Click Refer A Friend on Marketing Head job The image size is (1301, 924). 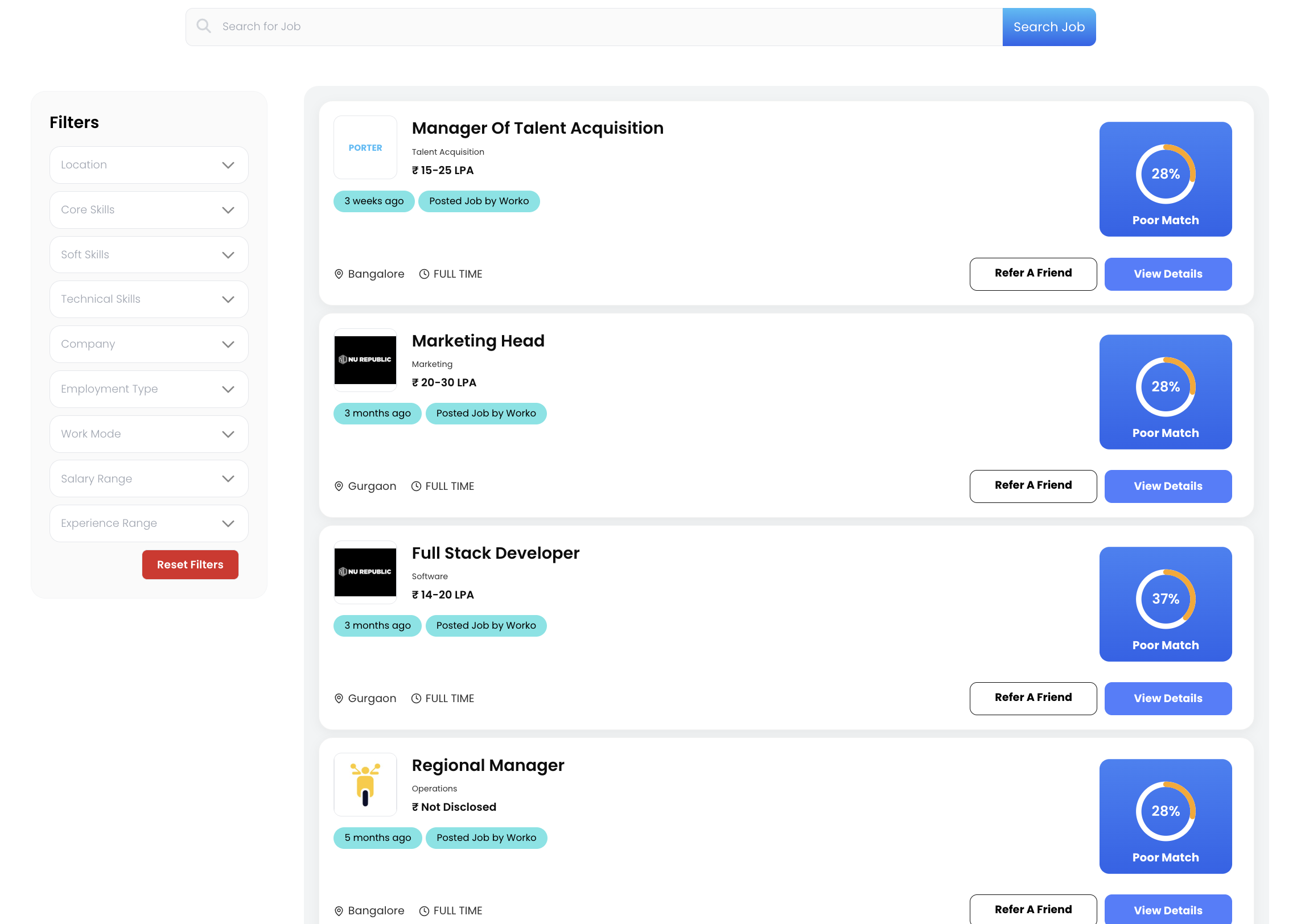(1033, 486)
